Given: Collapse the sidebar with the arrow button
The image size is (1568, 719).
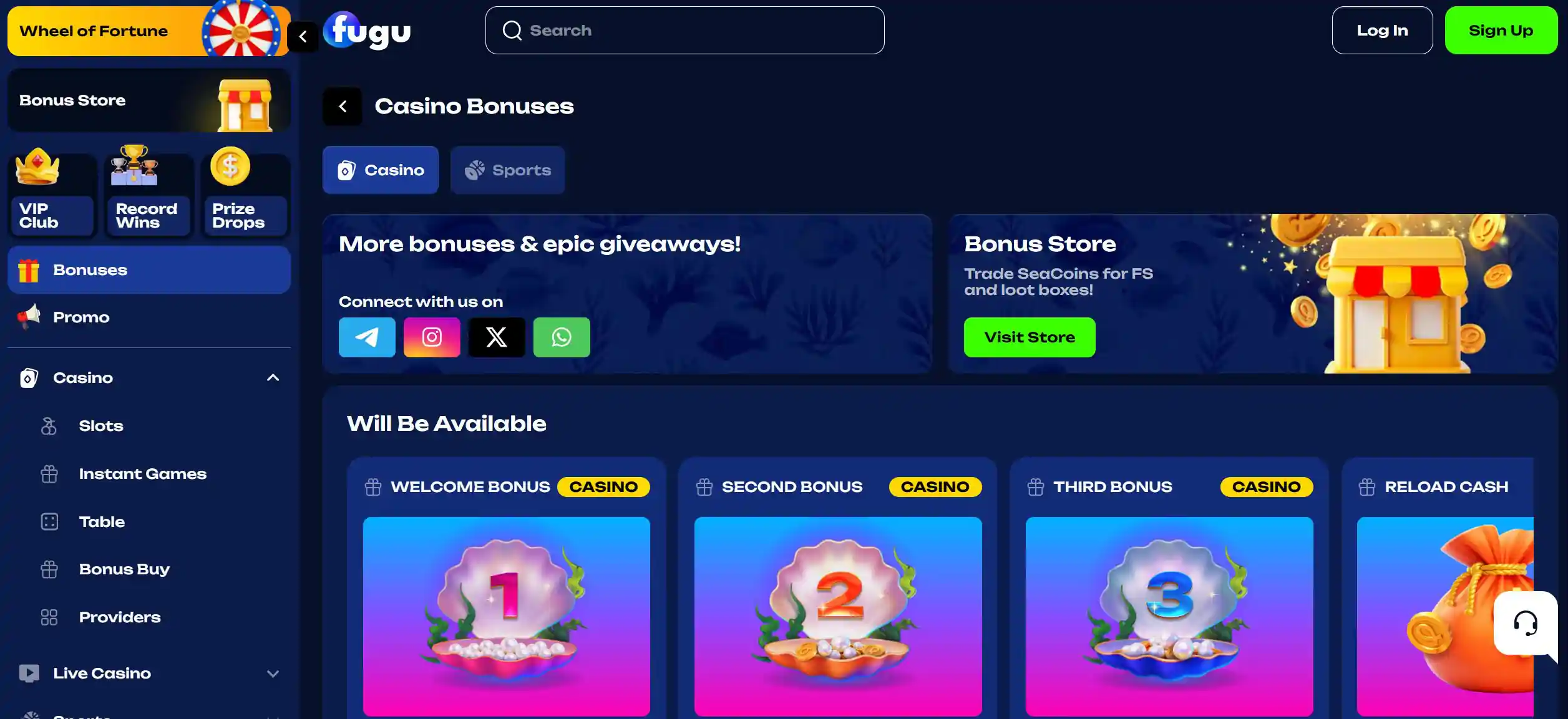Looking at the screenshot, I should click(303, 36).
